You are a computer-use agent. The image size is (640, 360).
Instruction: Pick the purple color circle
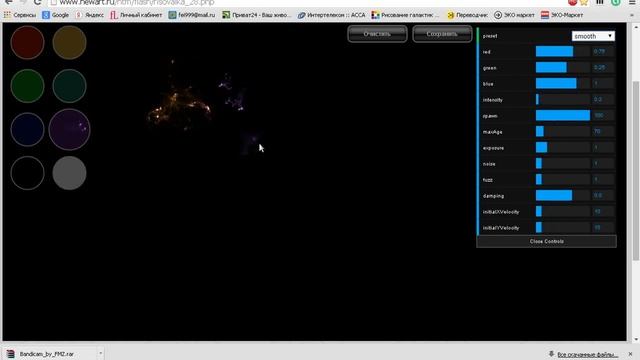(69, 129)
